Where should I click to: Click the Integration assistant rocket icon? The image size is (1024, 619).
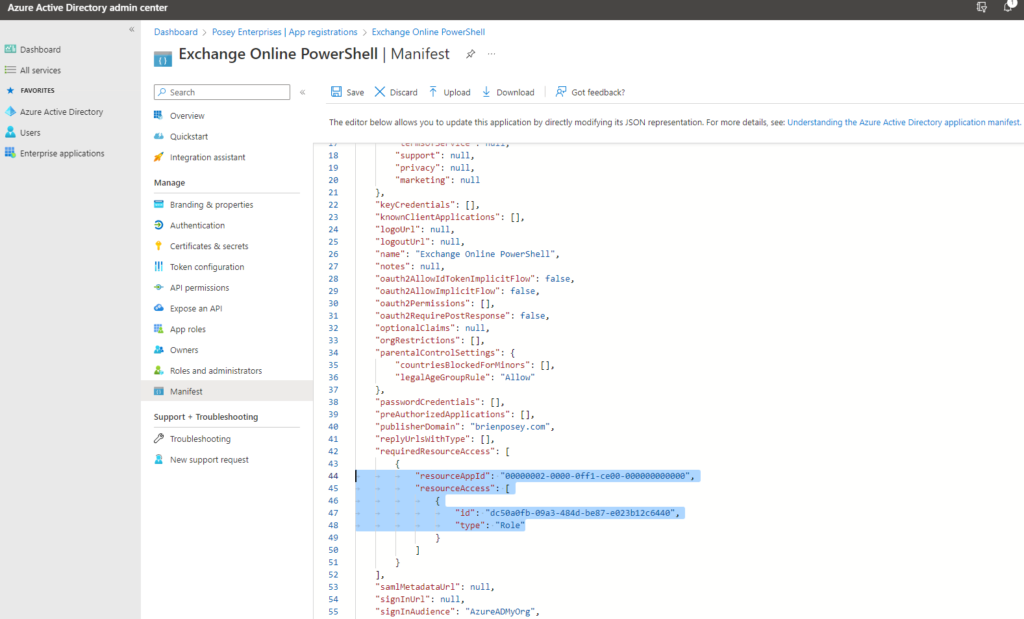click(158, 157)
